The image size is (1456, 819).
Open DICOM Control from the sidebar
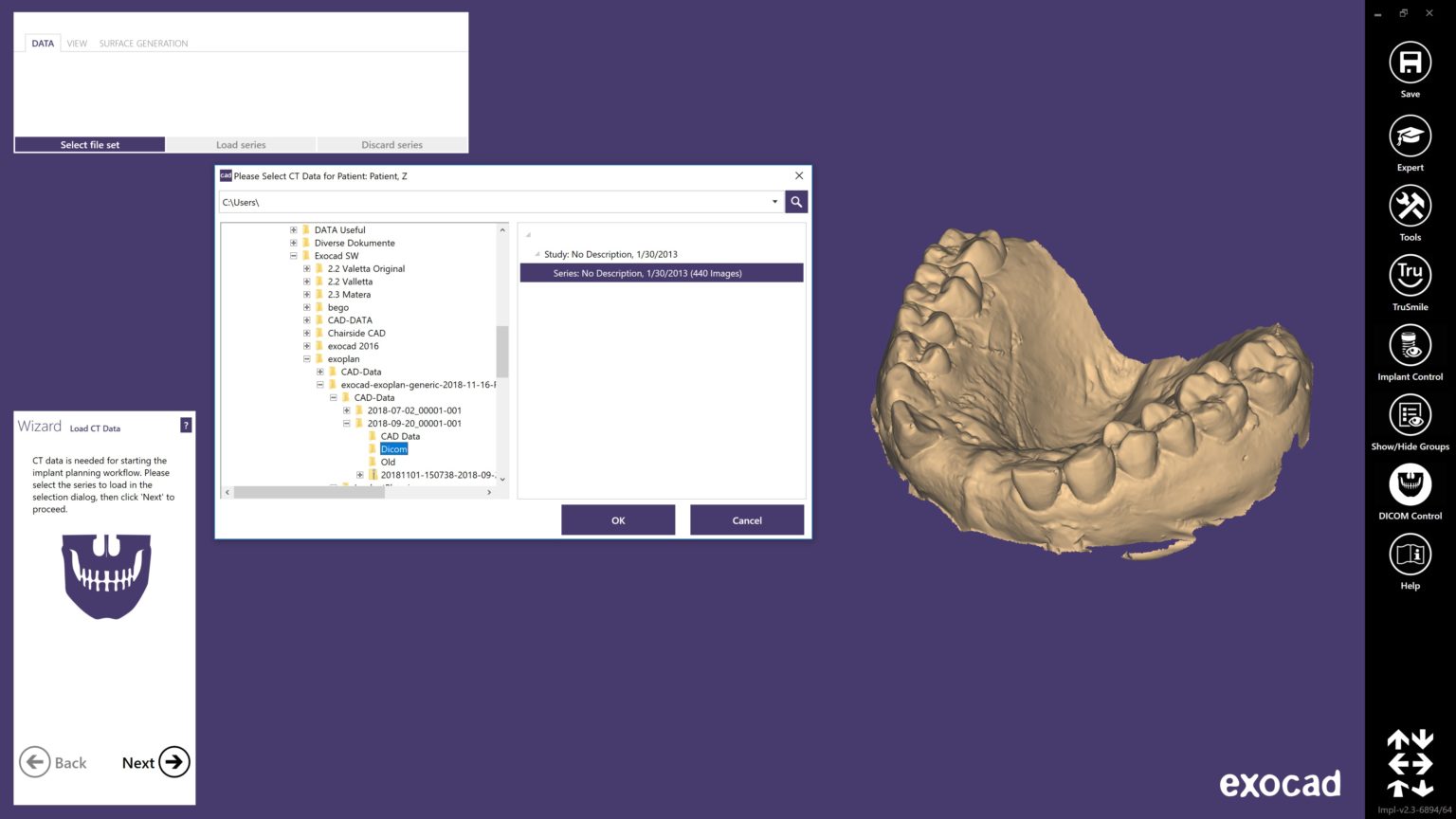1410,486
